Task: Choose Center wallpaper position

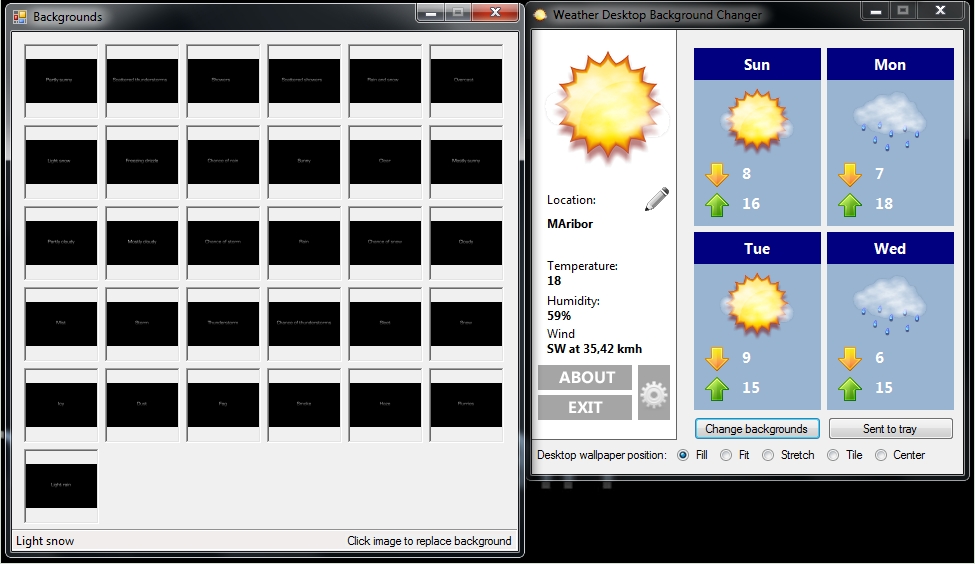Action: (881, 455)
